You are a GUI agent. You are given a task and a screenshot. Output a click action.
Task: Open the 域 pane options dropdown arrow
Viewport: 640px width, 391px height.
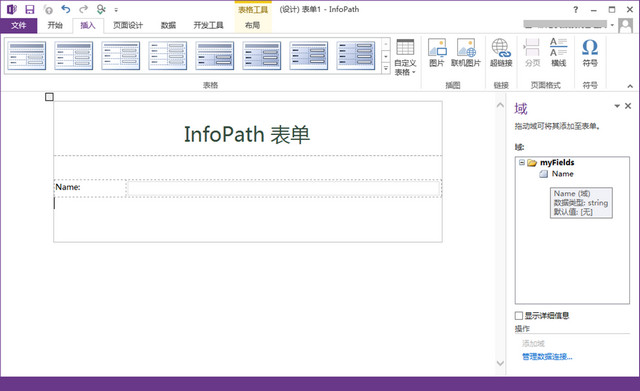click(x=617, y=106)
